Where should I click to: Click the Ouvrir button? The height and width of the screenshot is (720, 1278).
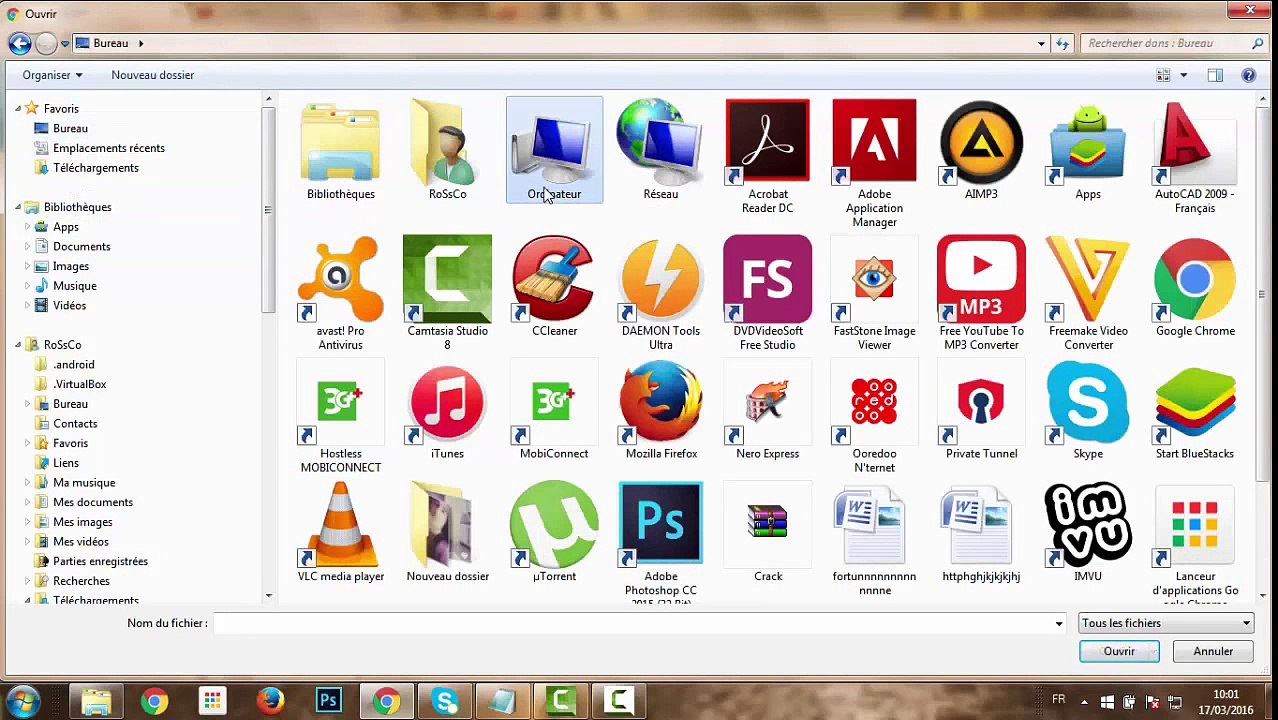click(x=1119, y=651)
